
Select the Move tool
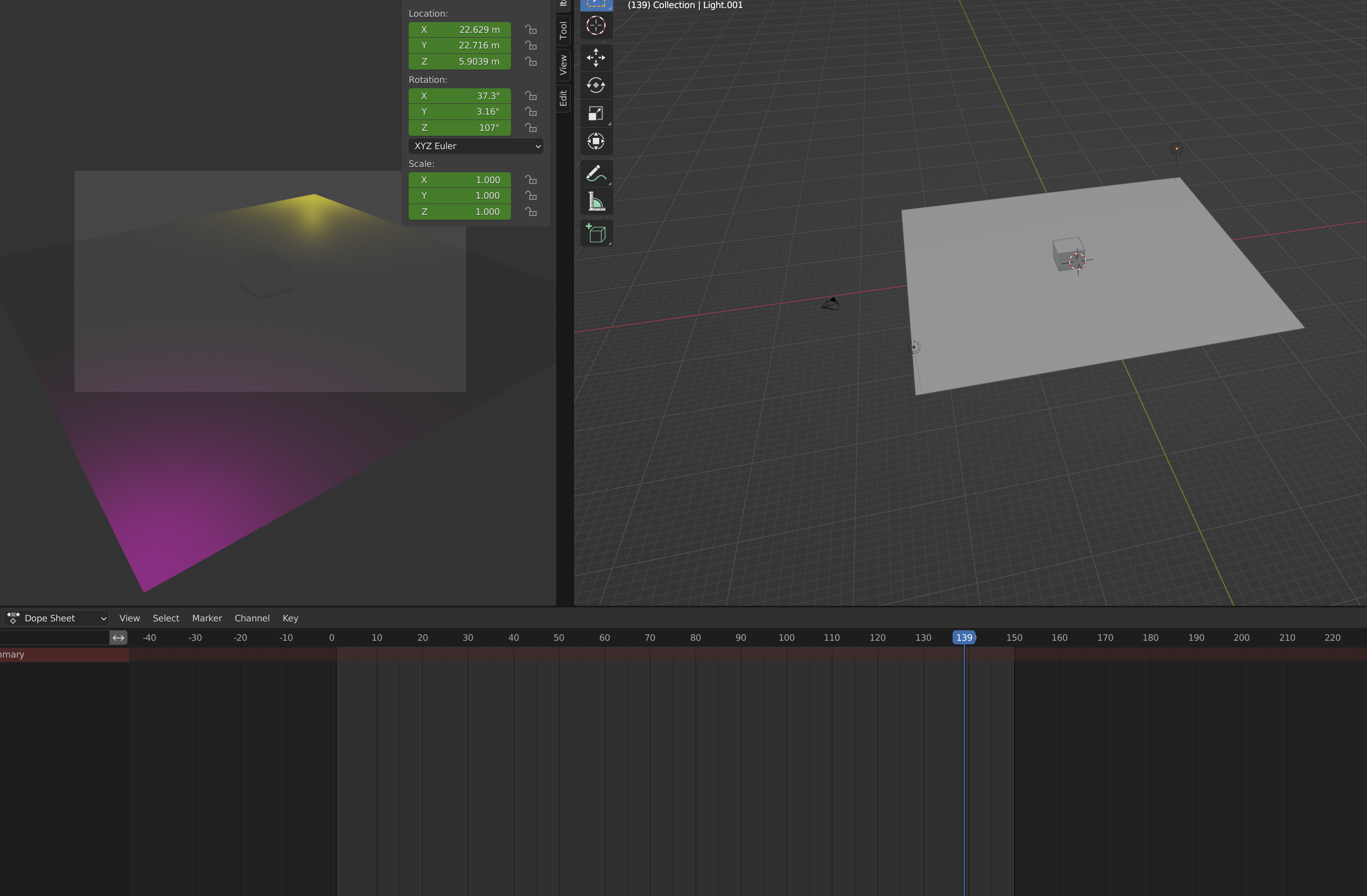coord(595,58)
